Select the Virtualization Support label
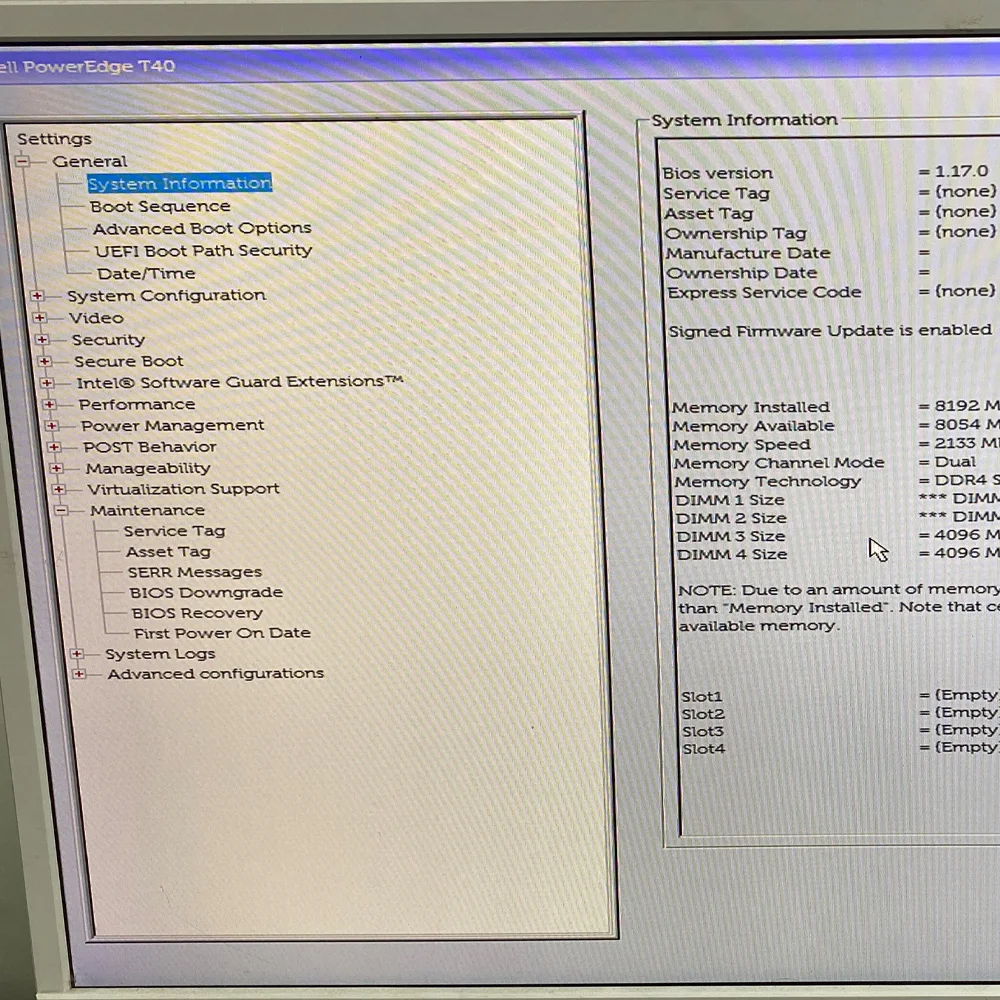 (184, 489)
